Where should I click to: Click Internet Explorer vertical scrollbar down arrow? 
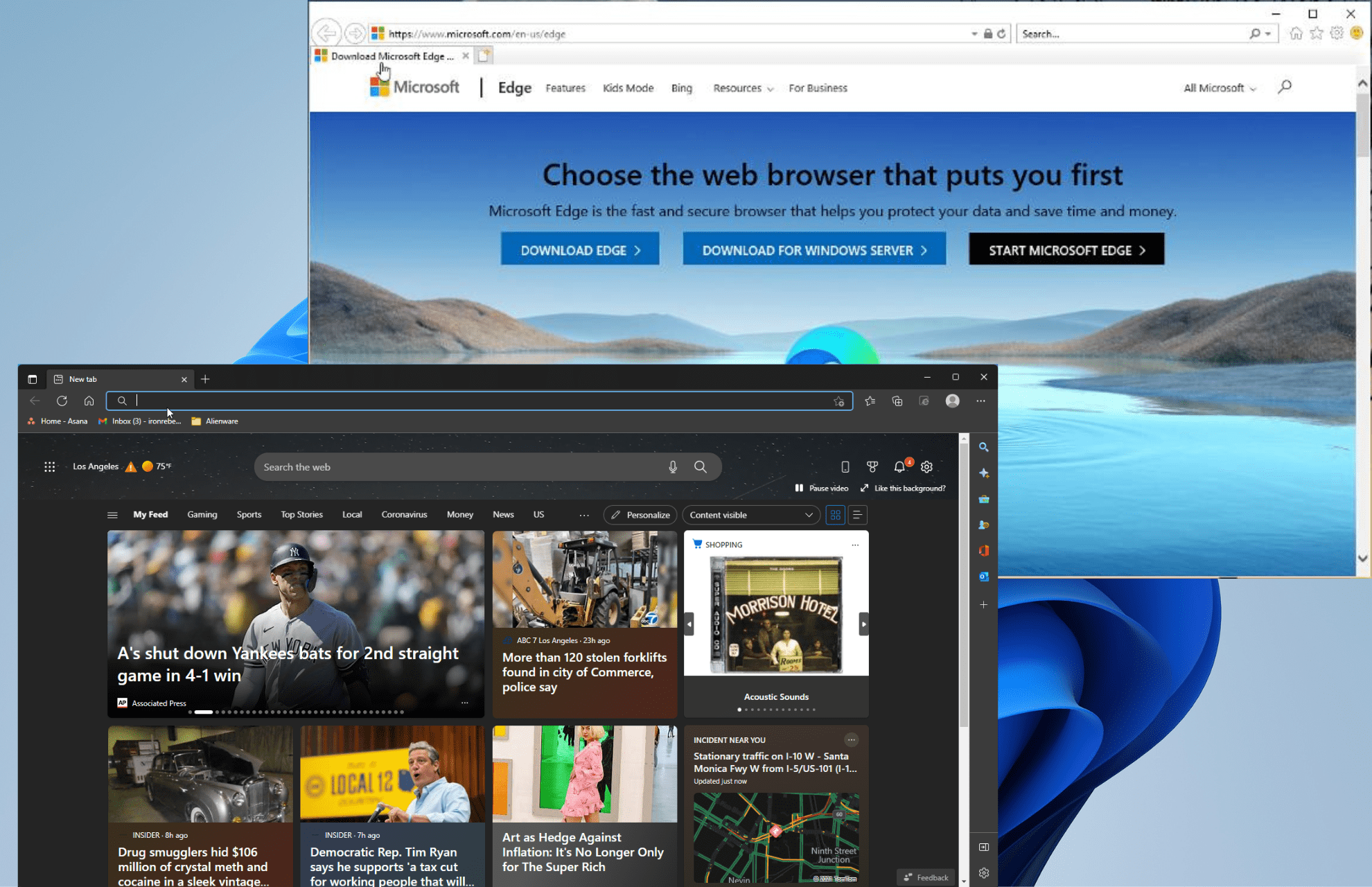tap(1362, 558)
